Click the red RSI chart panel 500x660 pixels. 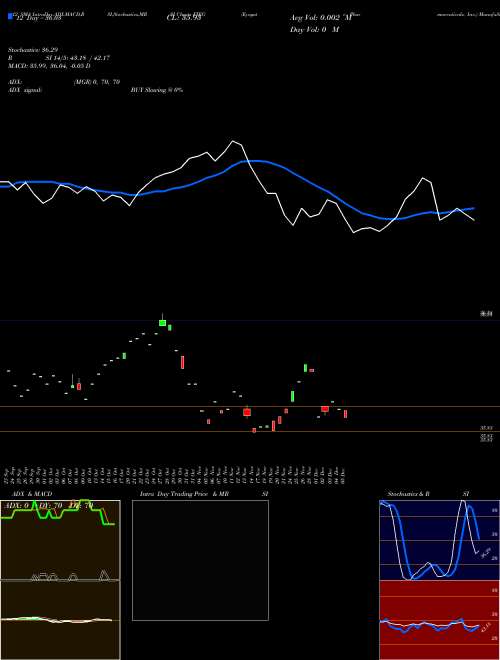click(x=439, y=620)
